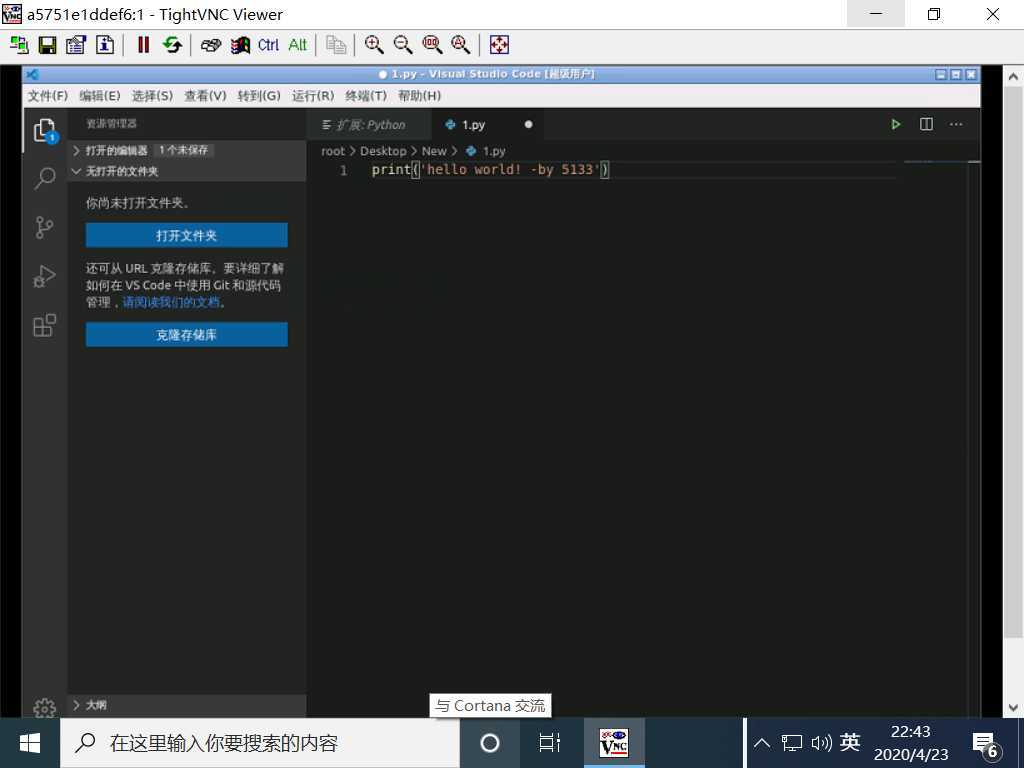Open the 选择(S) menu

[x=152, y=96]
